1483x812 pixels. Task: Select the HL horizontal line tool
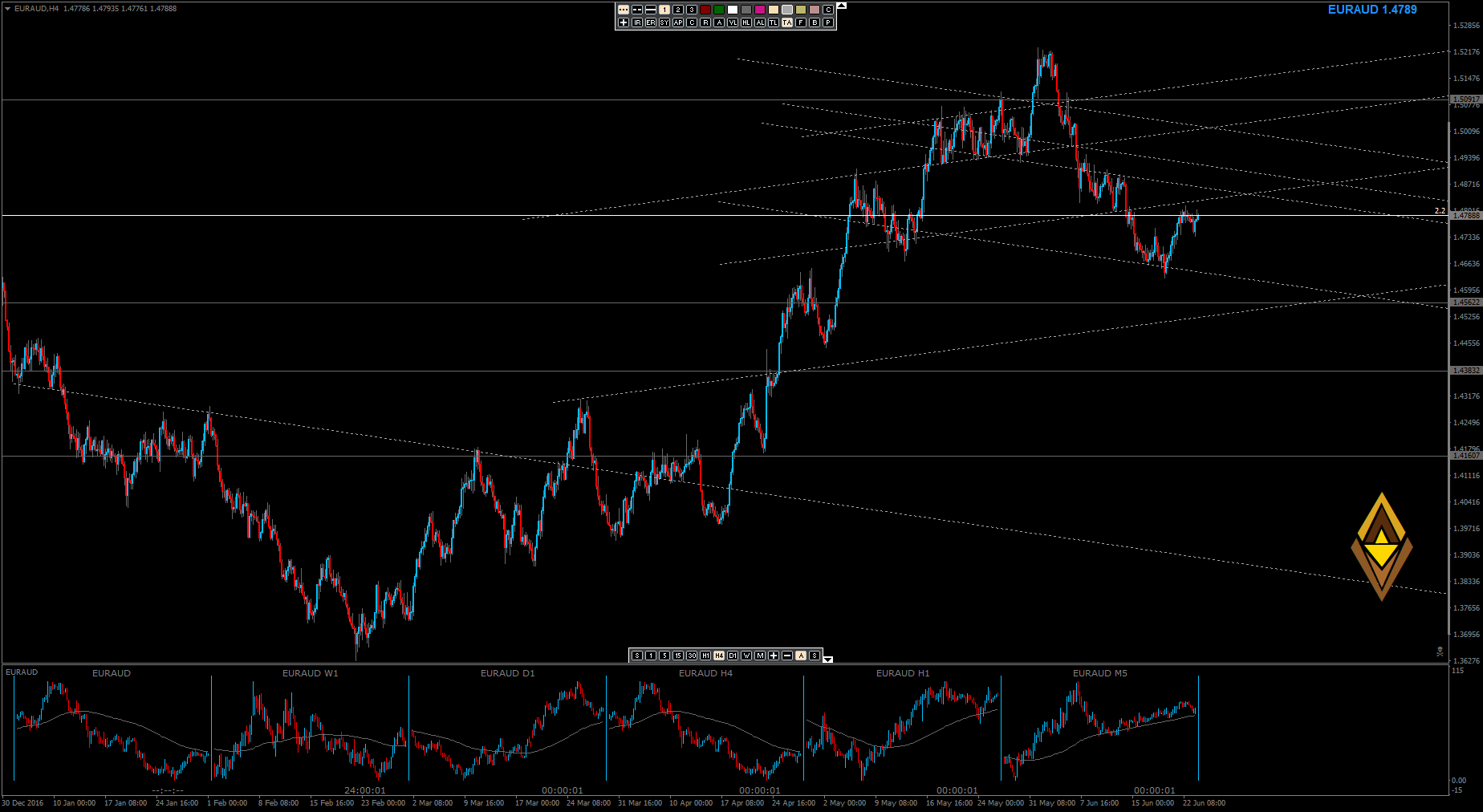(746, 22)
